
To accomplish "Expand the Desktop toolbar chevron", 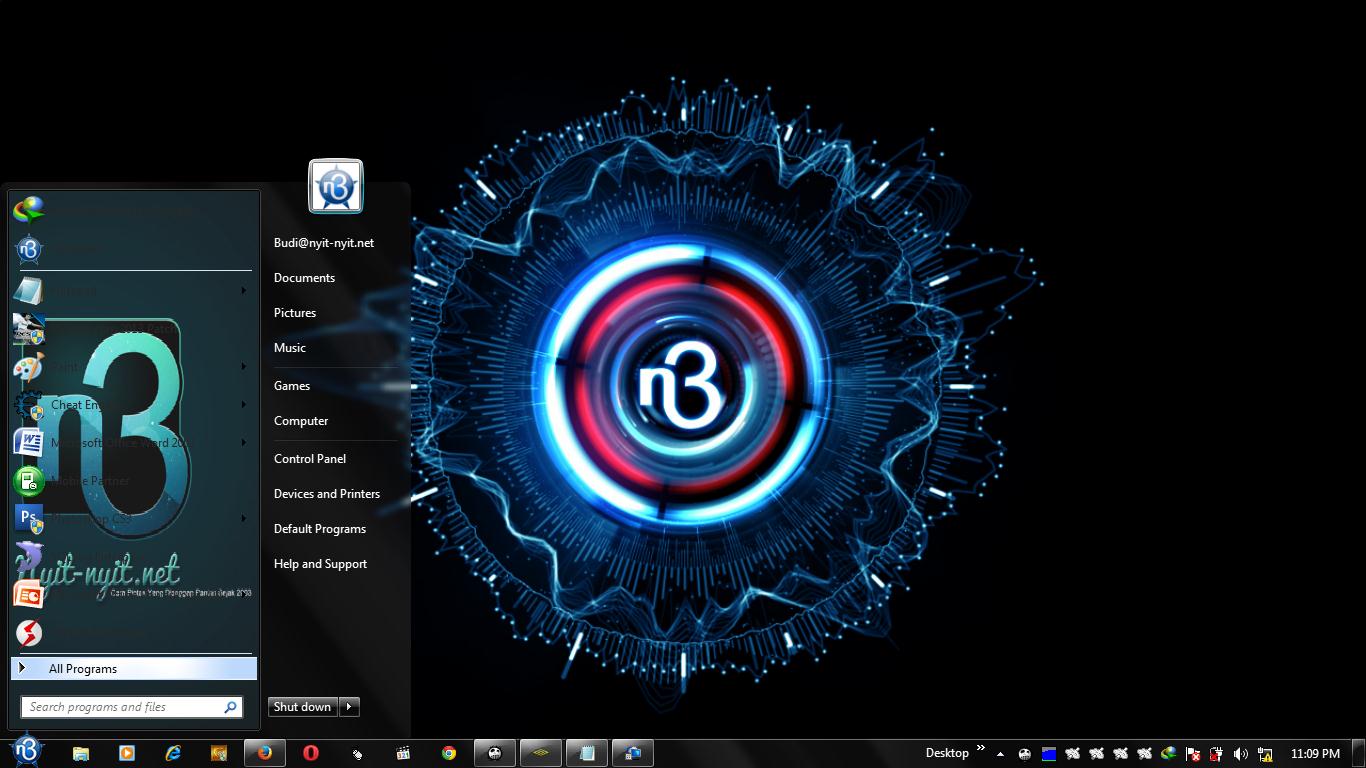I will point(980,747).
